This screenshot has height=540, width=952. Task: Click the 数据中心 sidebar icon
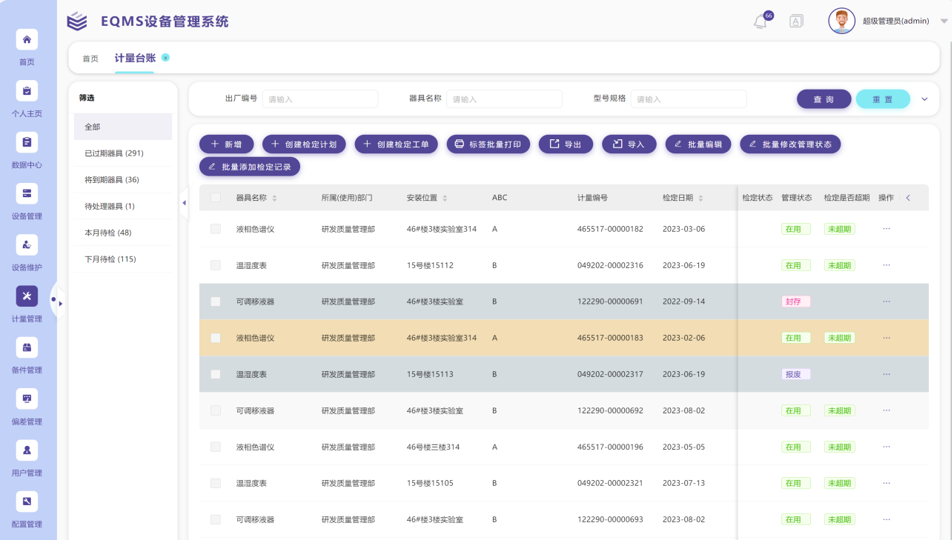27,143
